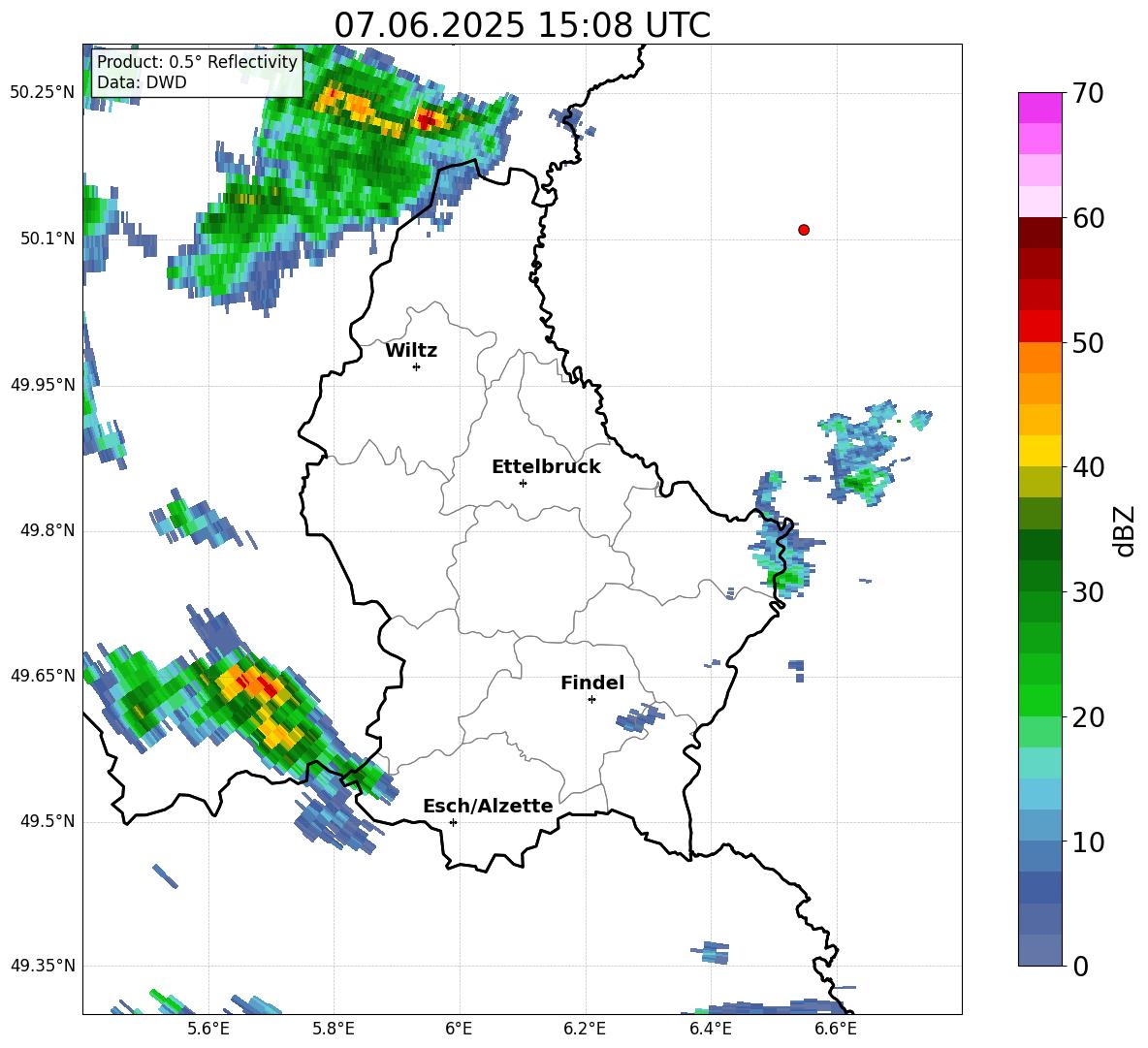Click the cross marker below Esch/Alzette
Image resolution: width=1148 pixels, height=1048 pixels.
(x=453, y=822)
